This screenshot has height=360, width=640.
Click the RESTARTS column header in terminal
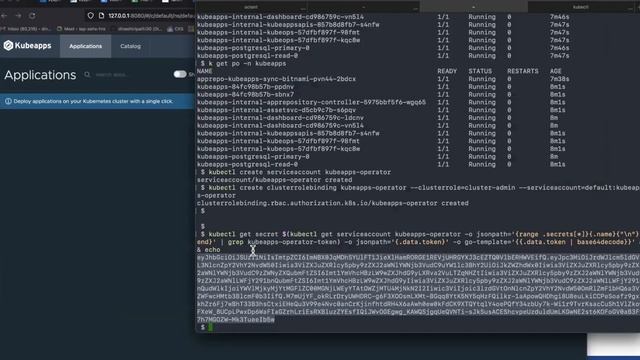point(522,71)
